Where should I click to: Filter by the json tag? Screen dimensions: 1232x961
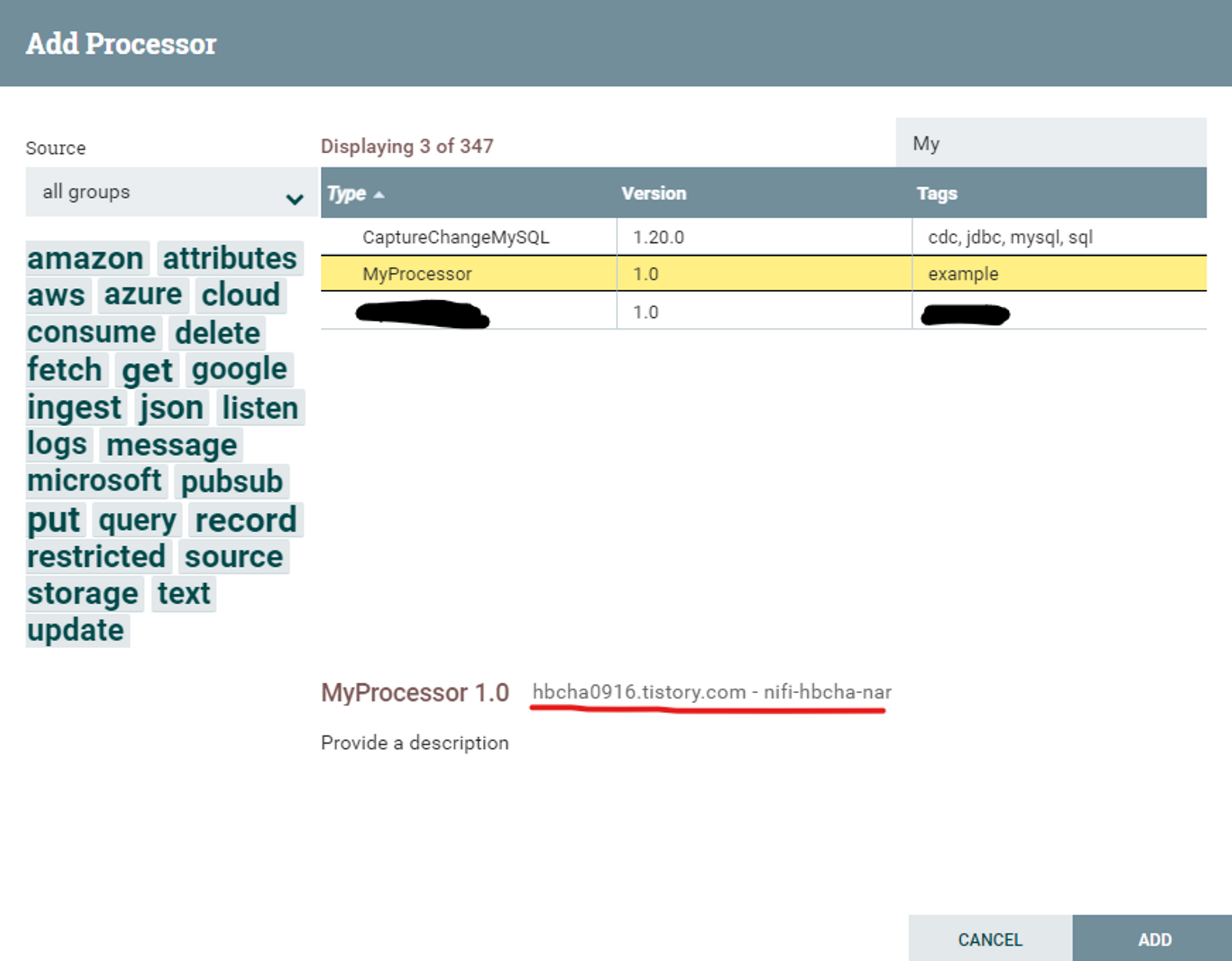point(171,408)
